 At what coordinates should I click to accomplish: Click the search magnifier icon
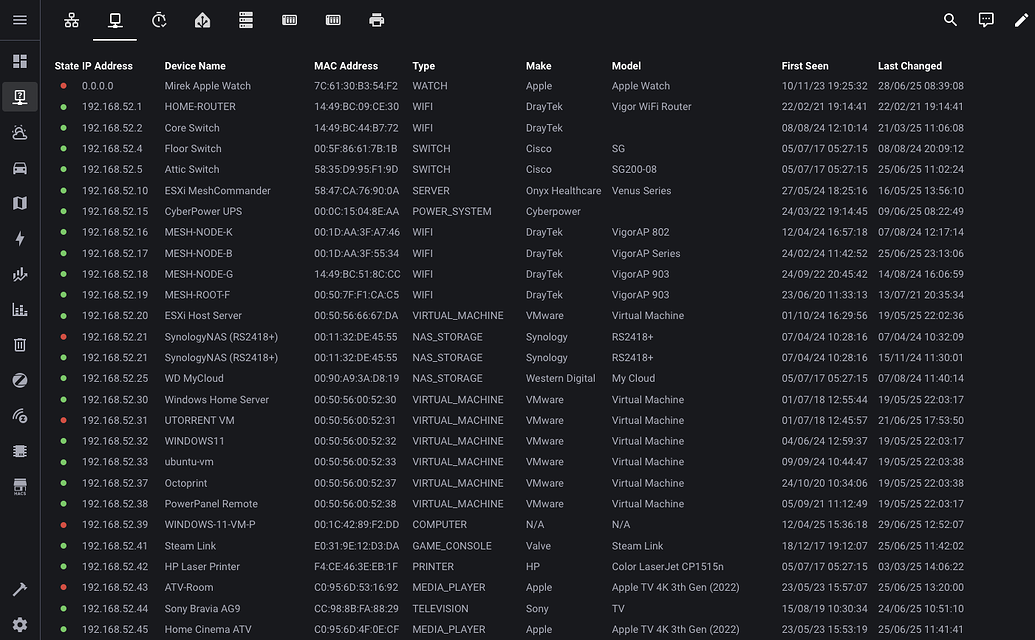click(x=950, y=20)
